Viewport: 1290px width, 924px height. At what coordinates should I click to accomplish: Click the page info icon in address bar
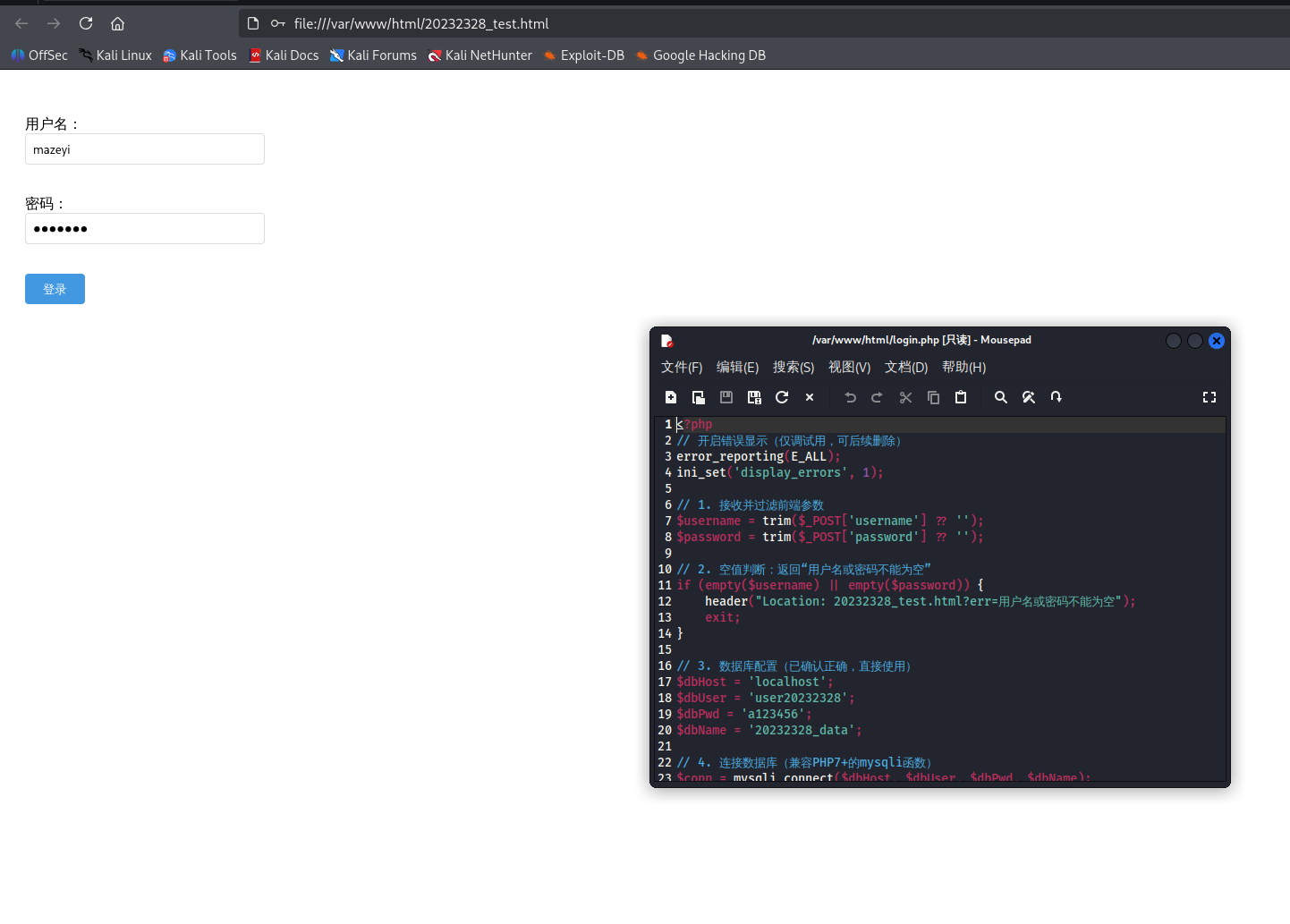click(x=253, y=23)
